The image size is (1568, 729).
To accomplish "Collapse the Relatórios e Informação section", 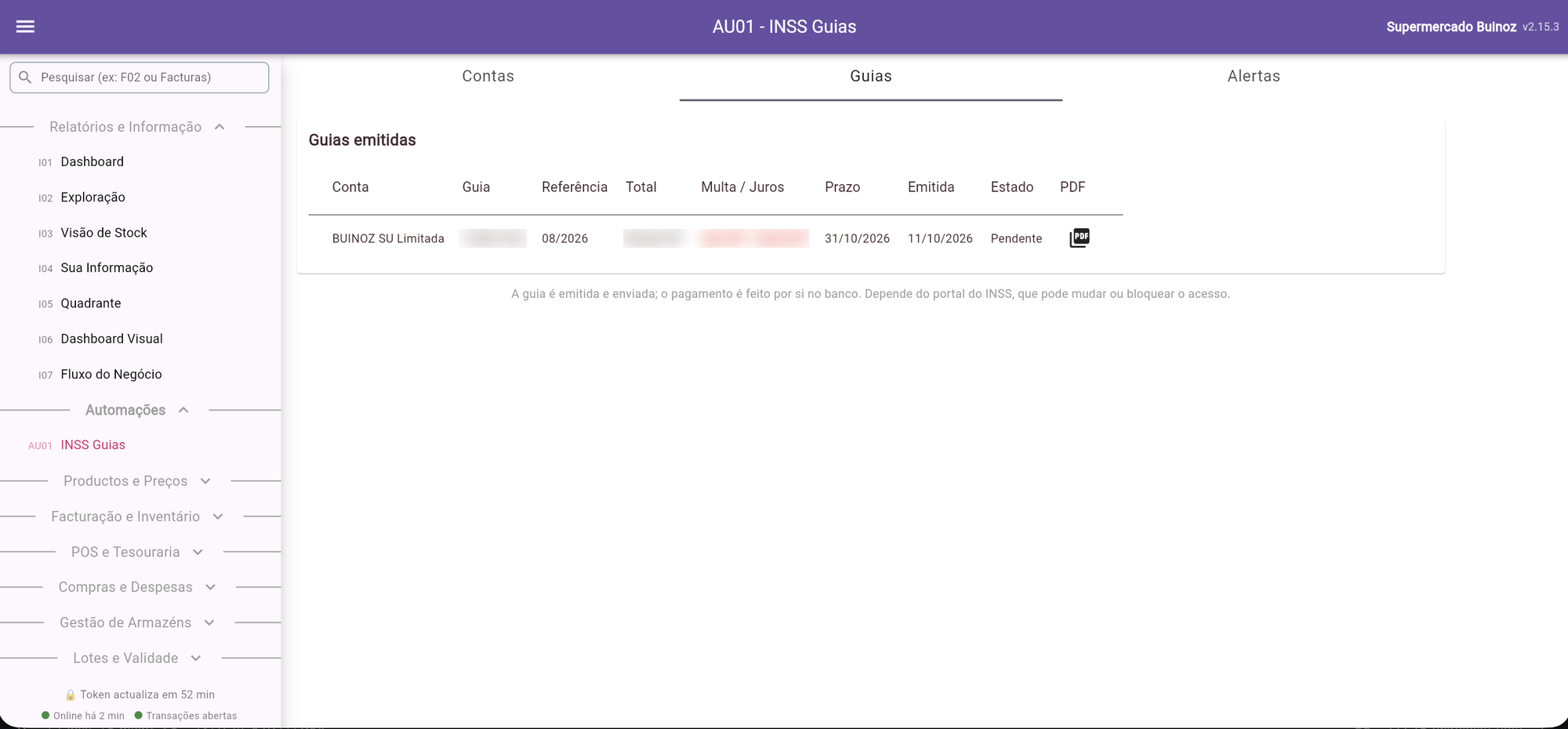I will coord(139,127).
